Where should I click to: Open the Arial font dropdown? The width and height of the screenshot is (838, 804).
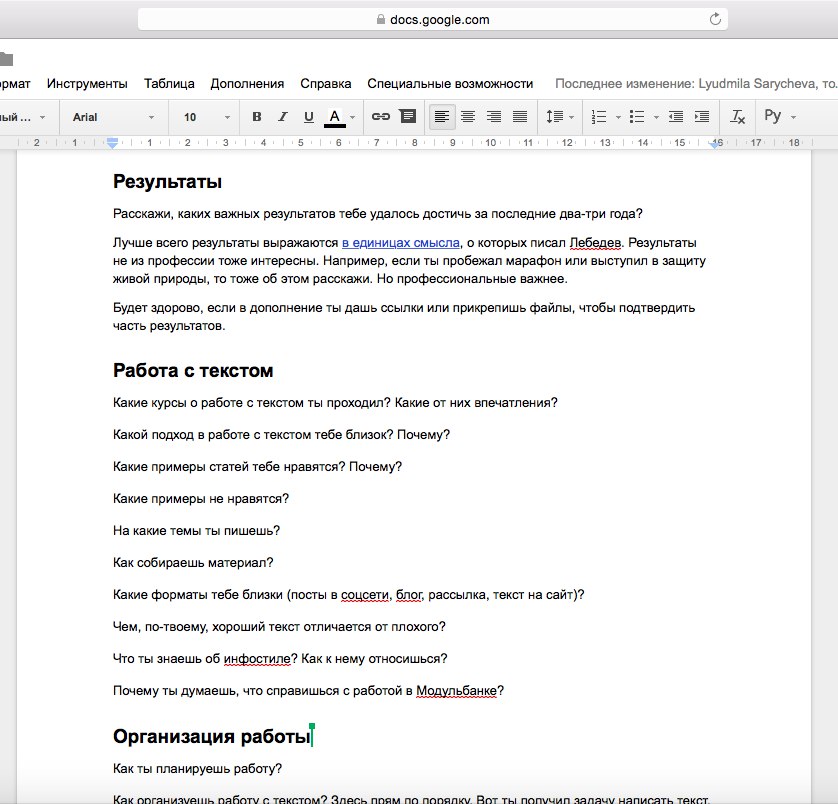pos(113,117)
